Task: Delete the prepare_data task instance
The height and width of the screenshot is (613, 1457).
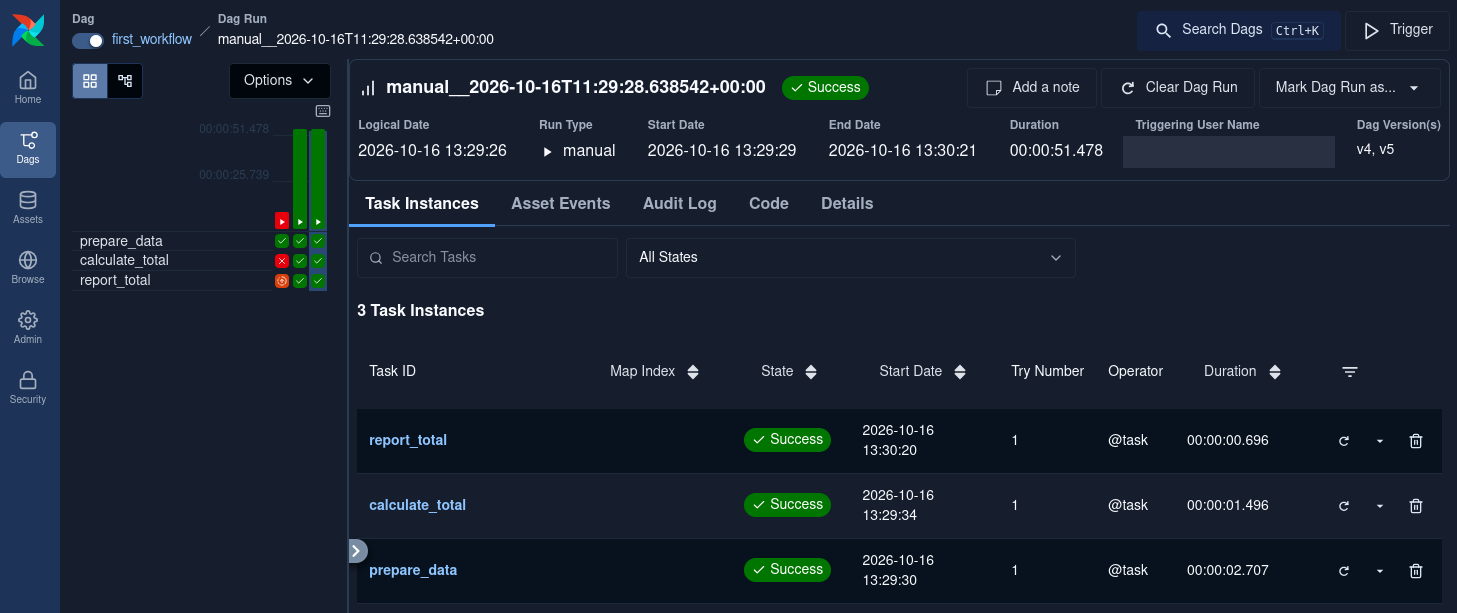Action: click(1416, 571)
